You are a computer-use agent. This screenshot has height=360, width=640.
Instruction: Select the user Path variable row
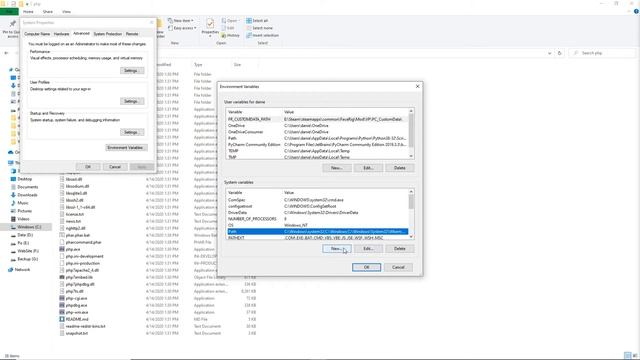pos(317,138)
